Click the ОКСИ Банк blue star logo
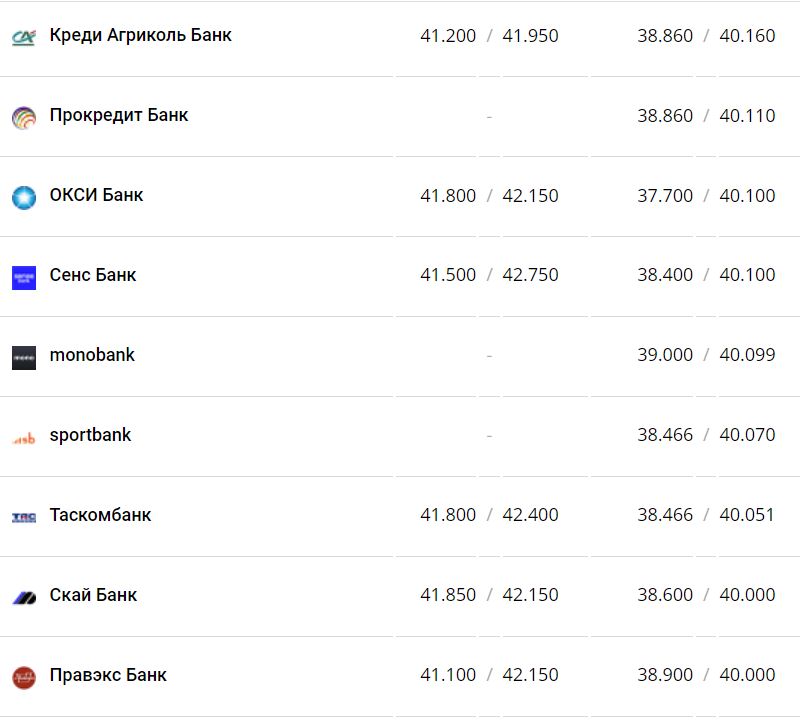This screenshot has width=800, height=722. [24, 197]
